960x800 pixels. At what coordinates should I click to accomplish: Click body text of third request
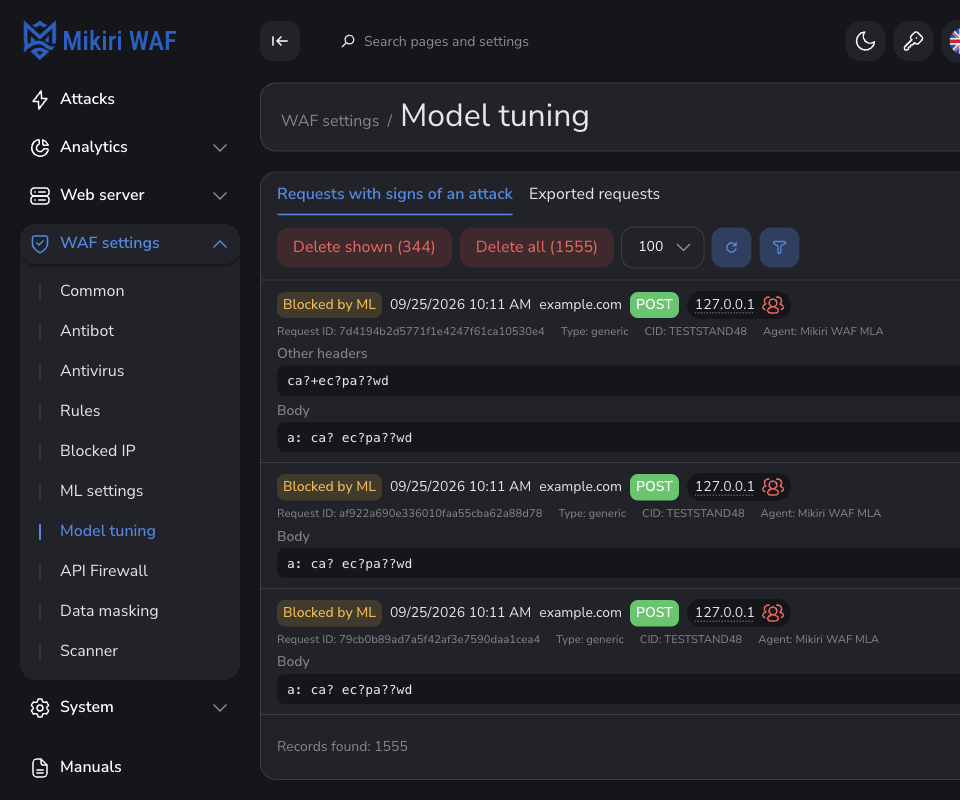click(350, 690)
